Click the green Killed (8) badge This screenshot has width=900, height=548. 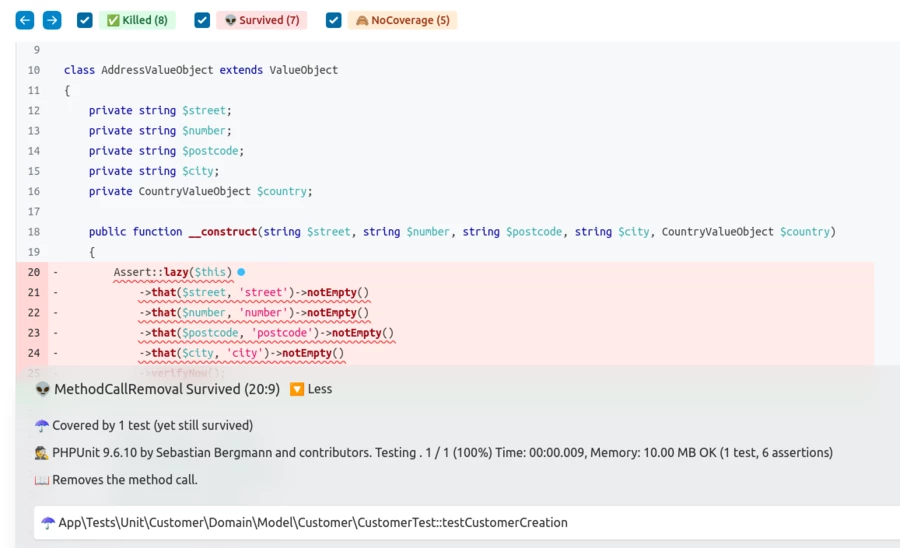click(x=137, y=20)
